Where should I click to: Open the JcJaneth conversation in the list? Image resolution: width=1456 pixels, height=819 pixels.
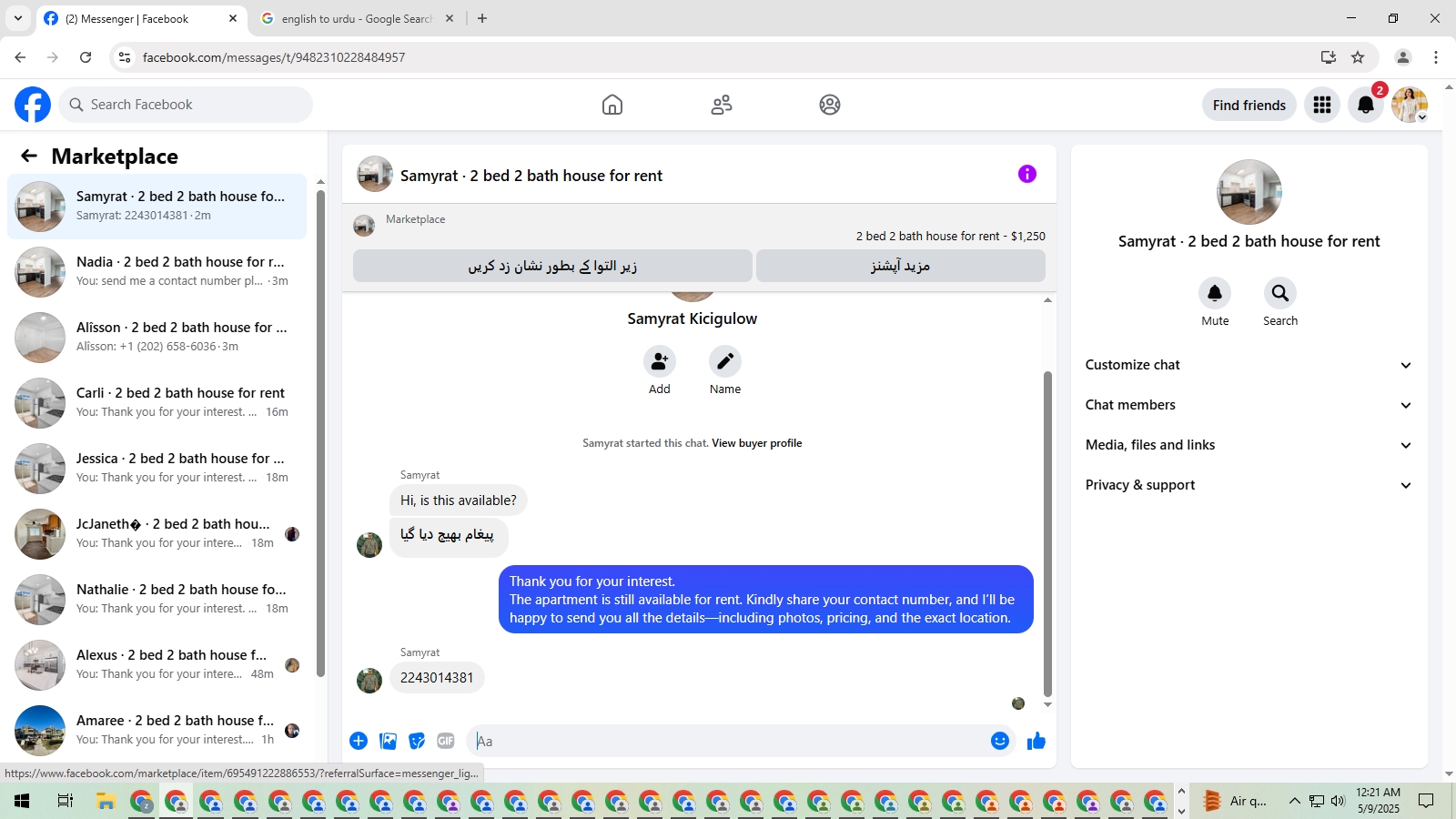pyautogui.click(x=157, y=534)
